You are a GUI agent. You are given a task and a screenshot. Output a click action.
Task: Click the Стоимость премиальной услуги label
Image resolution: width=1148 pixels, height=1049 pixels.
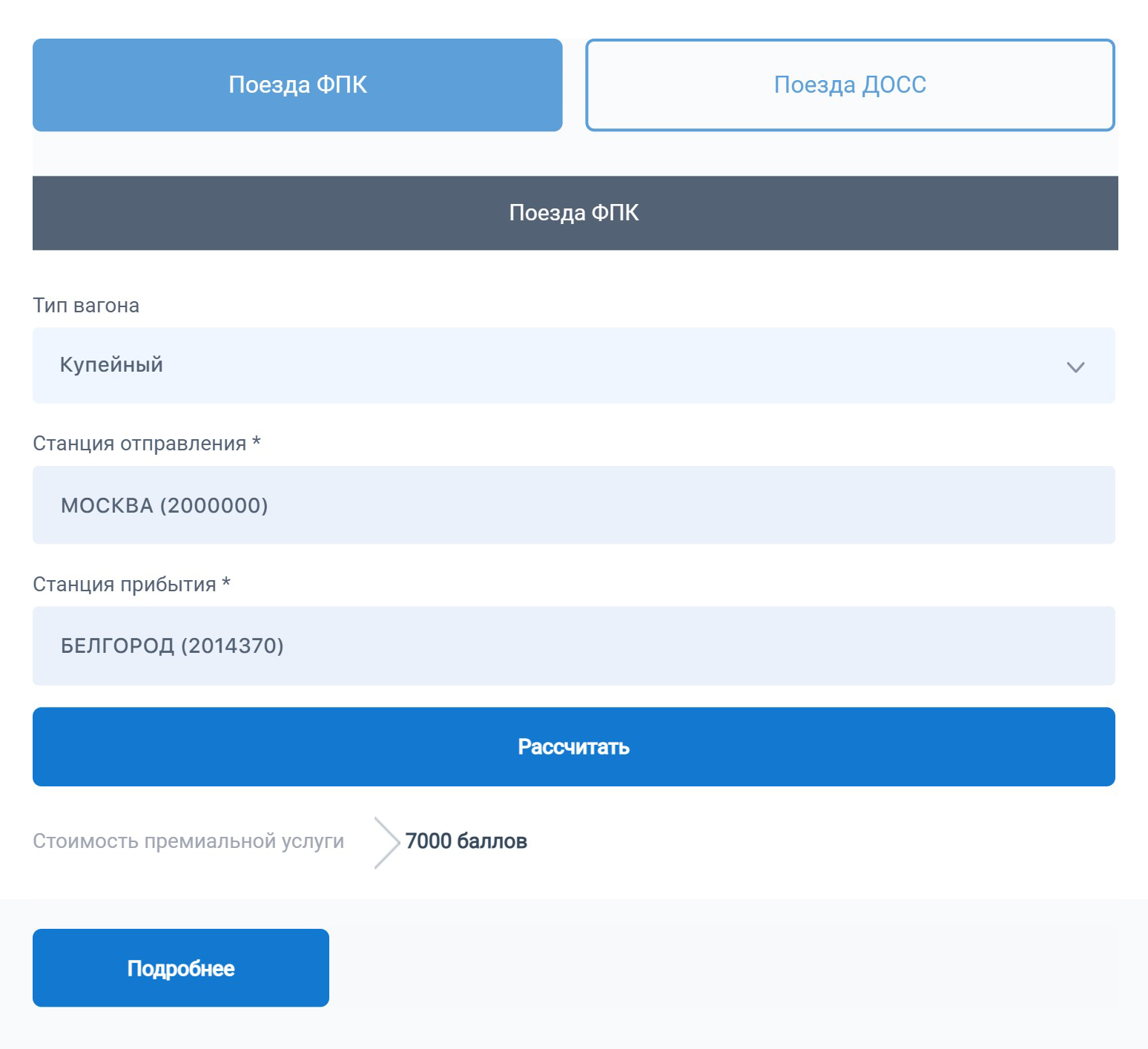pyautogui.click(x=188, y=841)
